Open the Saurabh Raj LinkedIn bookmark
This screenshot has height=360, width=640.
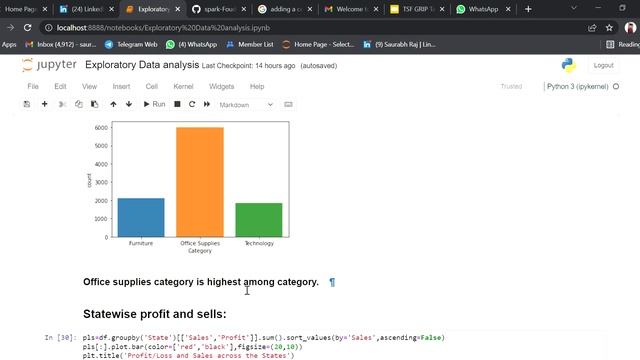[399, 44]
